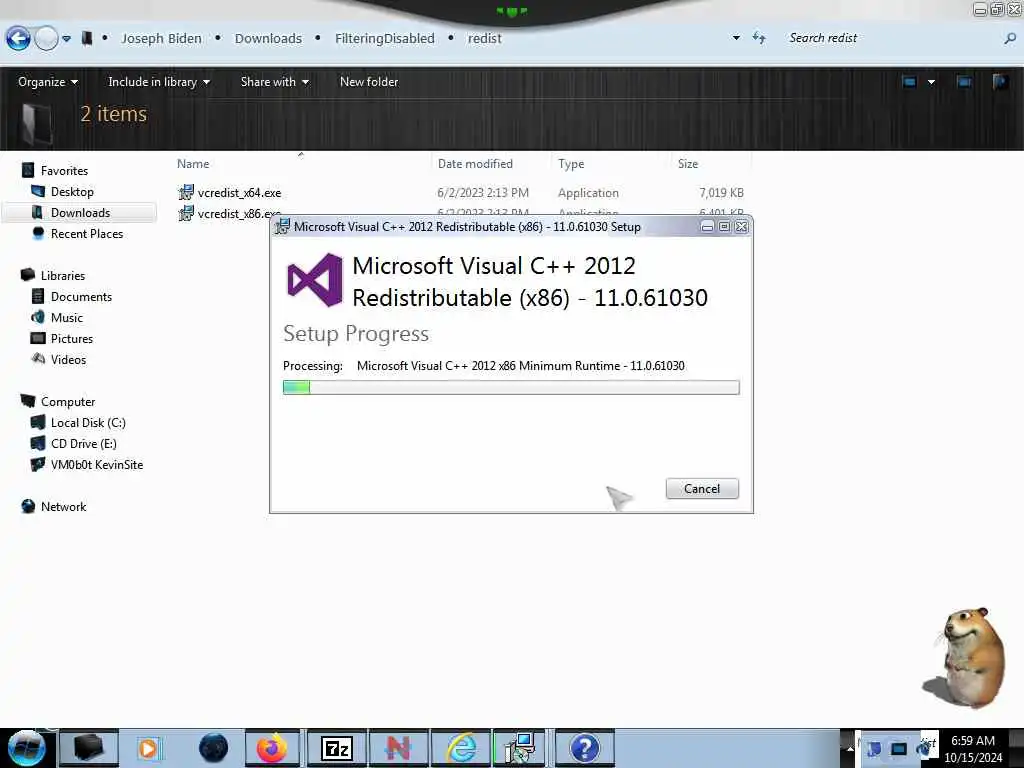Sort by the Size column header
1024x768 pixels.
click(x=688, y=164)
